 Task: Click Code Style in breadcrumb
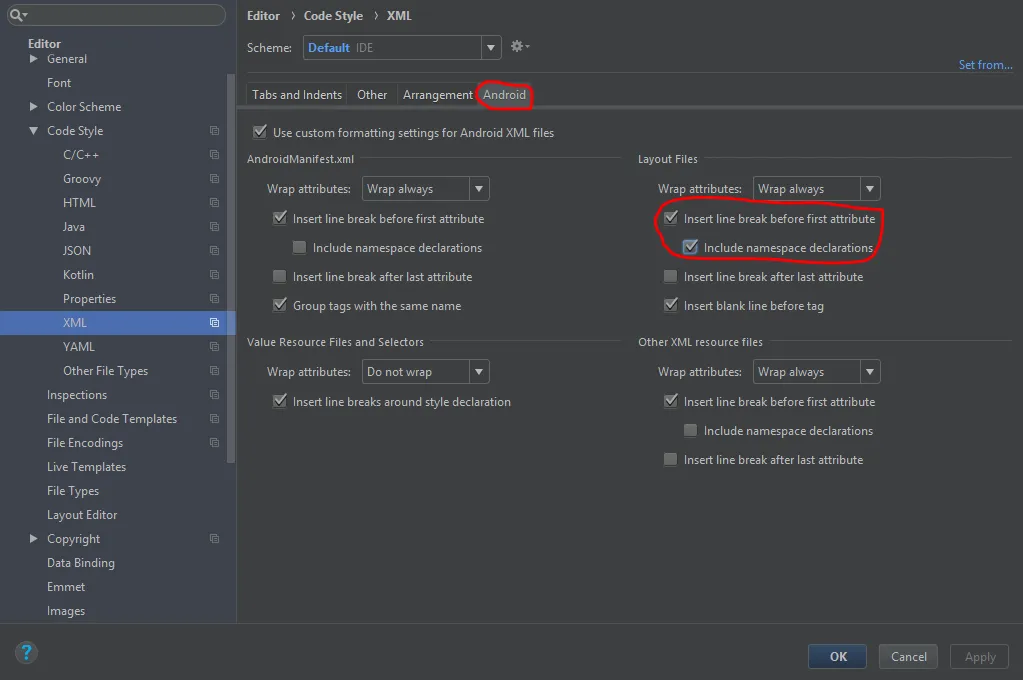point(333,16)
